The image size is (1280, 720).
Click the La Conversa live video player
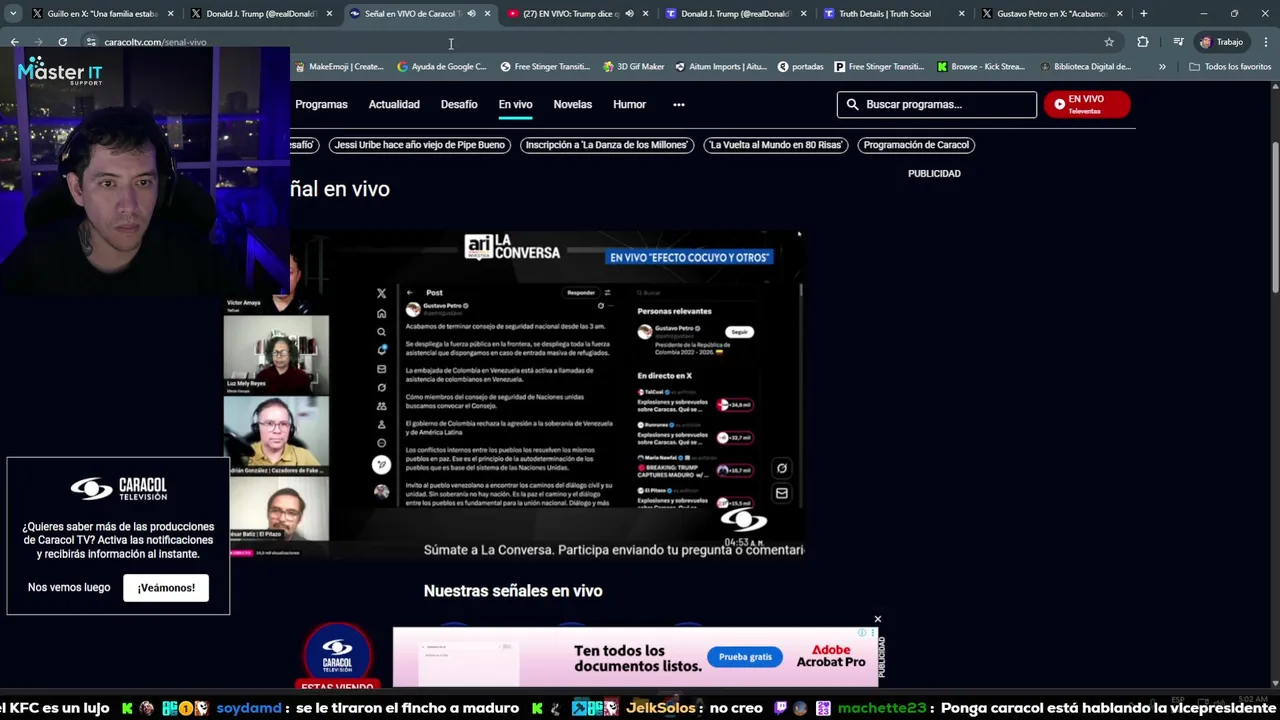tap(512, 395)
